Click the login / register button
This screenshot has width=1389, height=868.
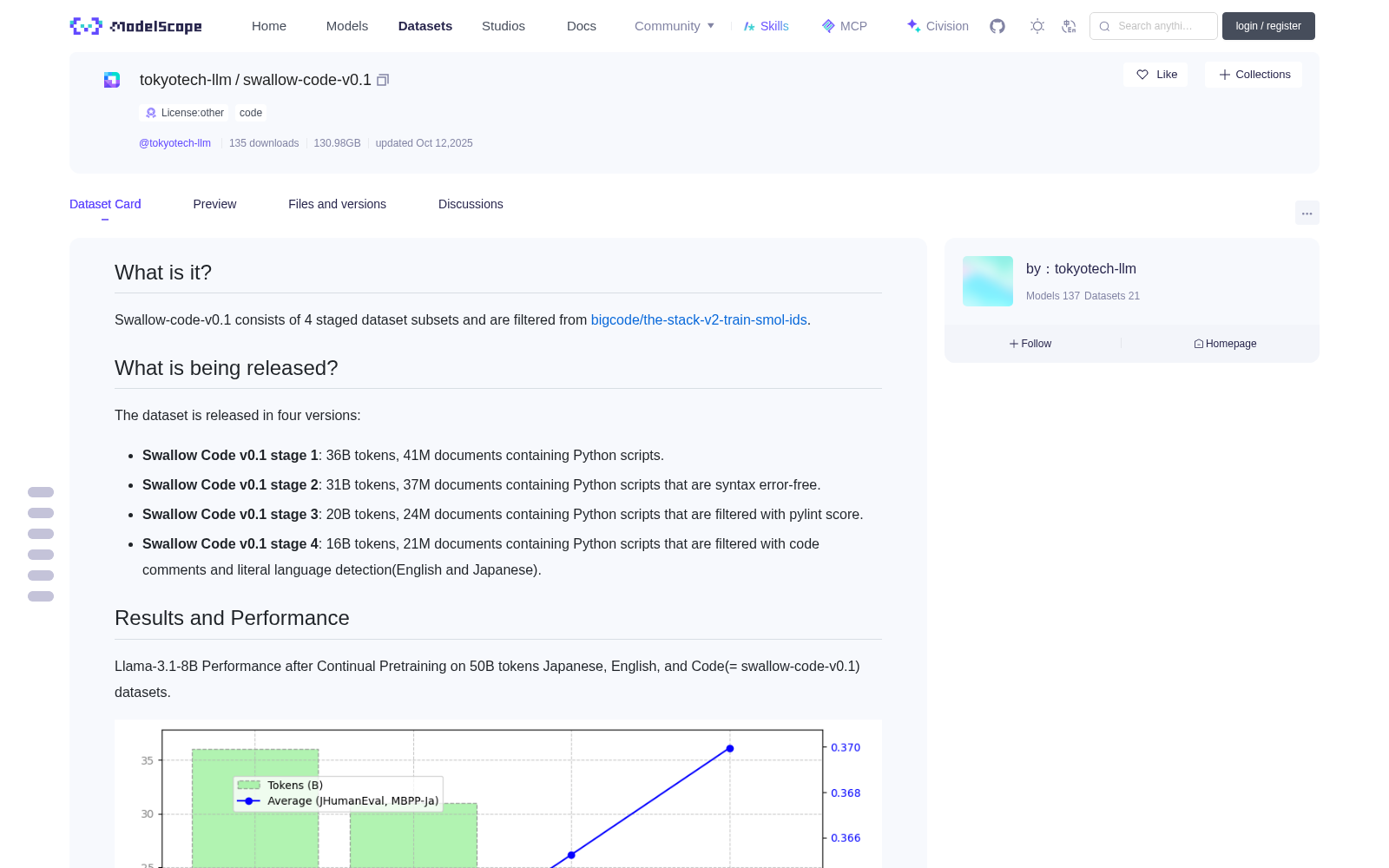coord(1268,26)
